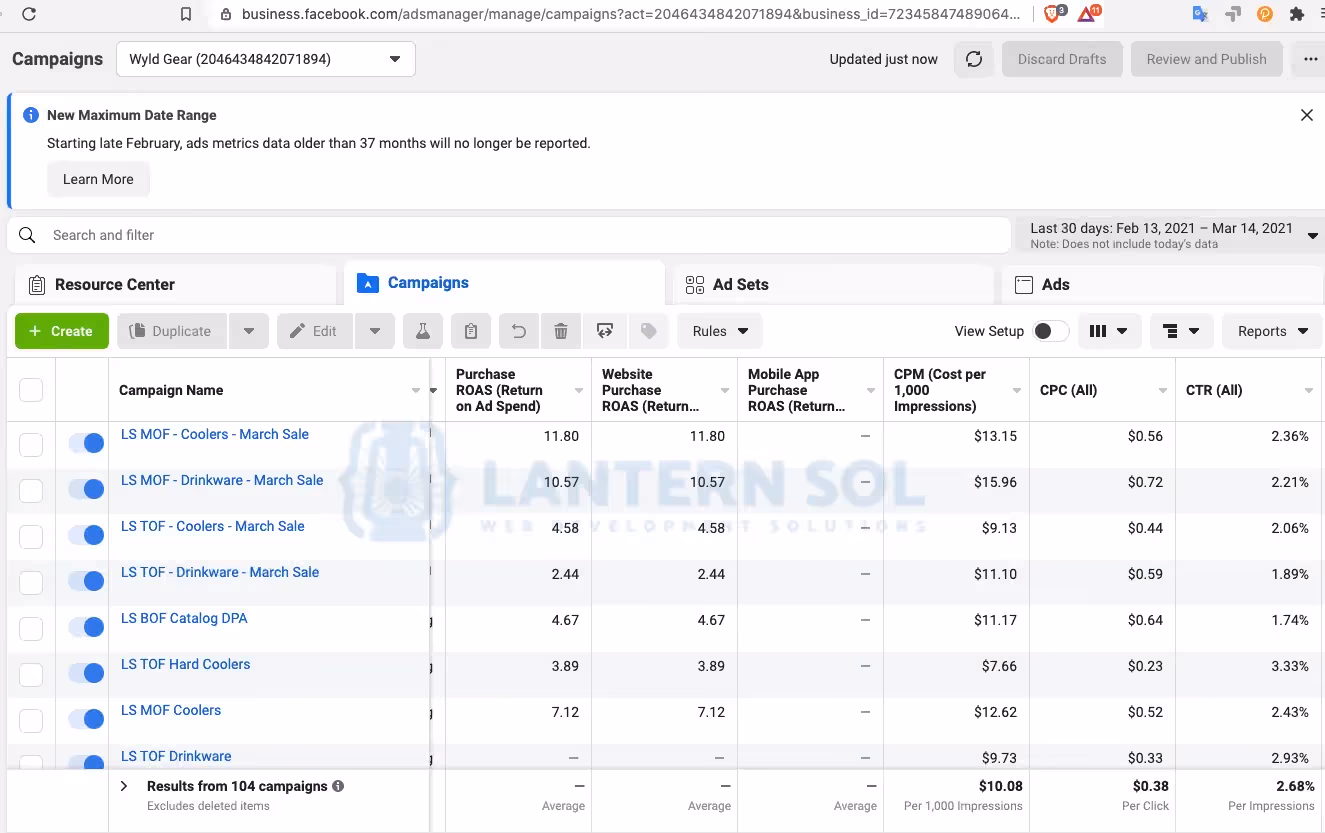Image resolution: width=1325 pixels, height=833 pixels.
Task: Open the Wyld Gear account dropdown
Action: [x=266, y=59]
